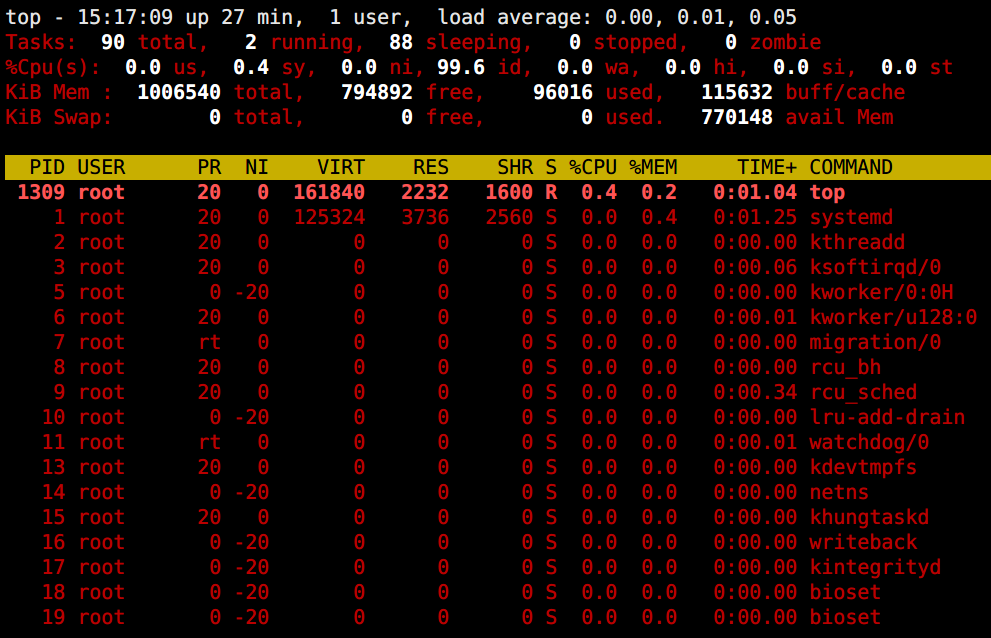The image size is (991, 638).
Task: Select the VIRT column header
Action: click(341, 167)
